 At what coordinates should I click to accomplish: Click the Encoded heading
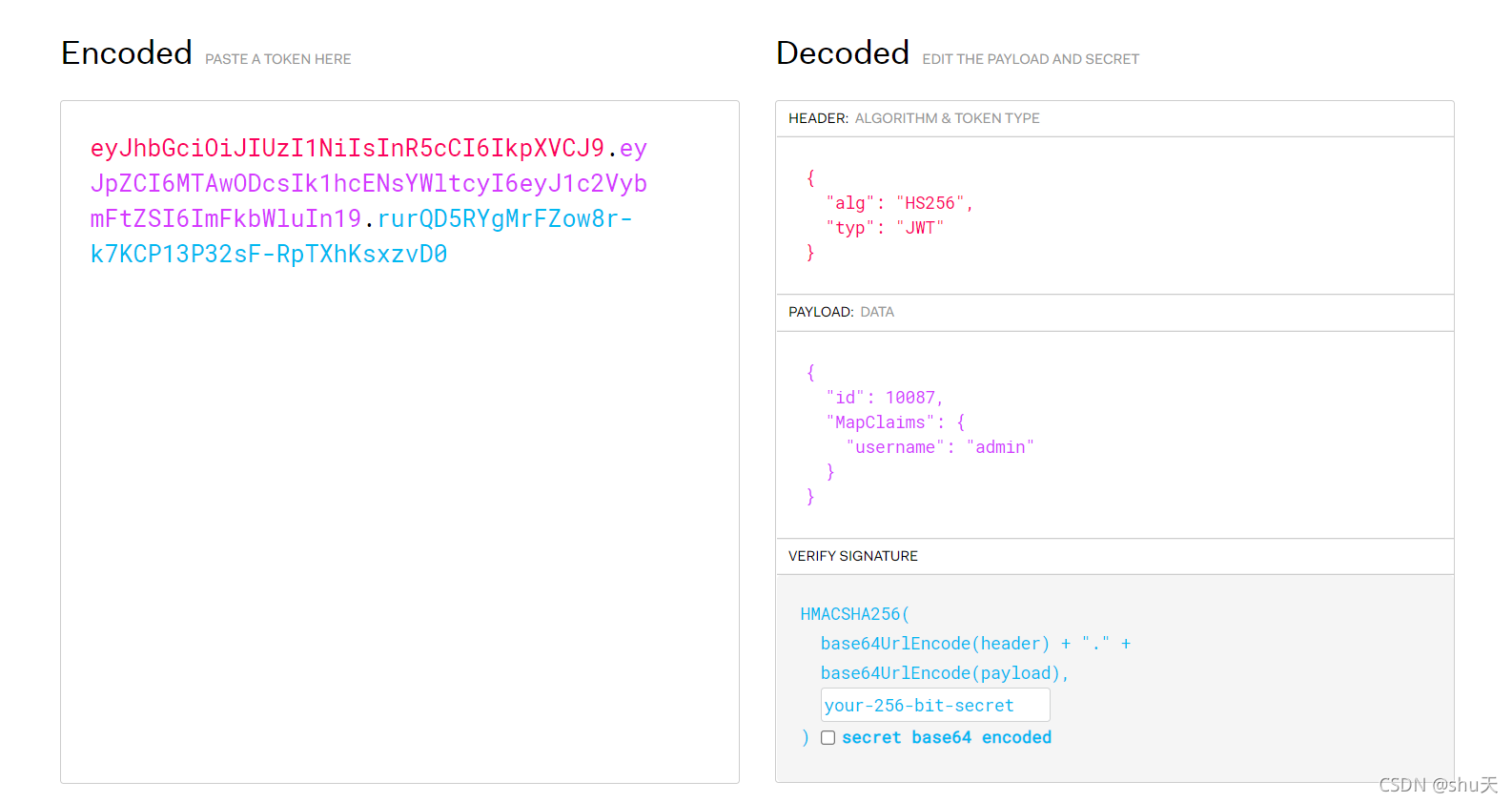coord(127,52)
